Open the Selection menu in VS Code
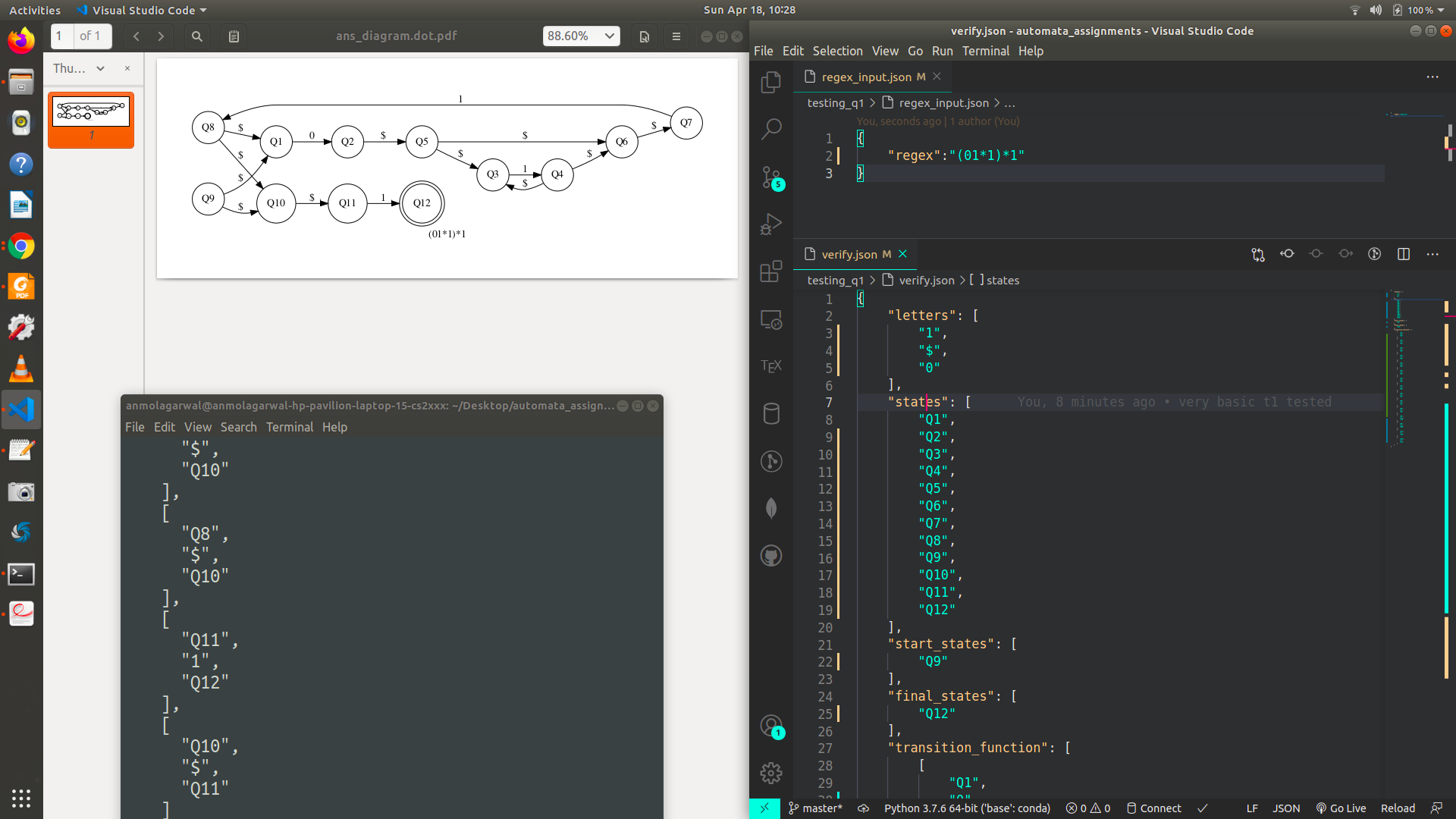 click(837, 51)
